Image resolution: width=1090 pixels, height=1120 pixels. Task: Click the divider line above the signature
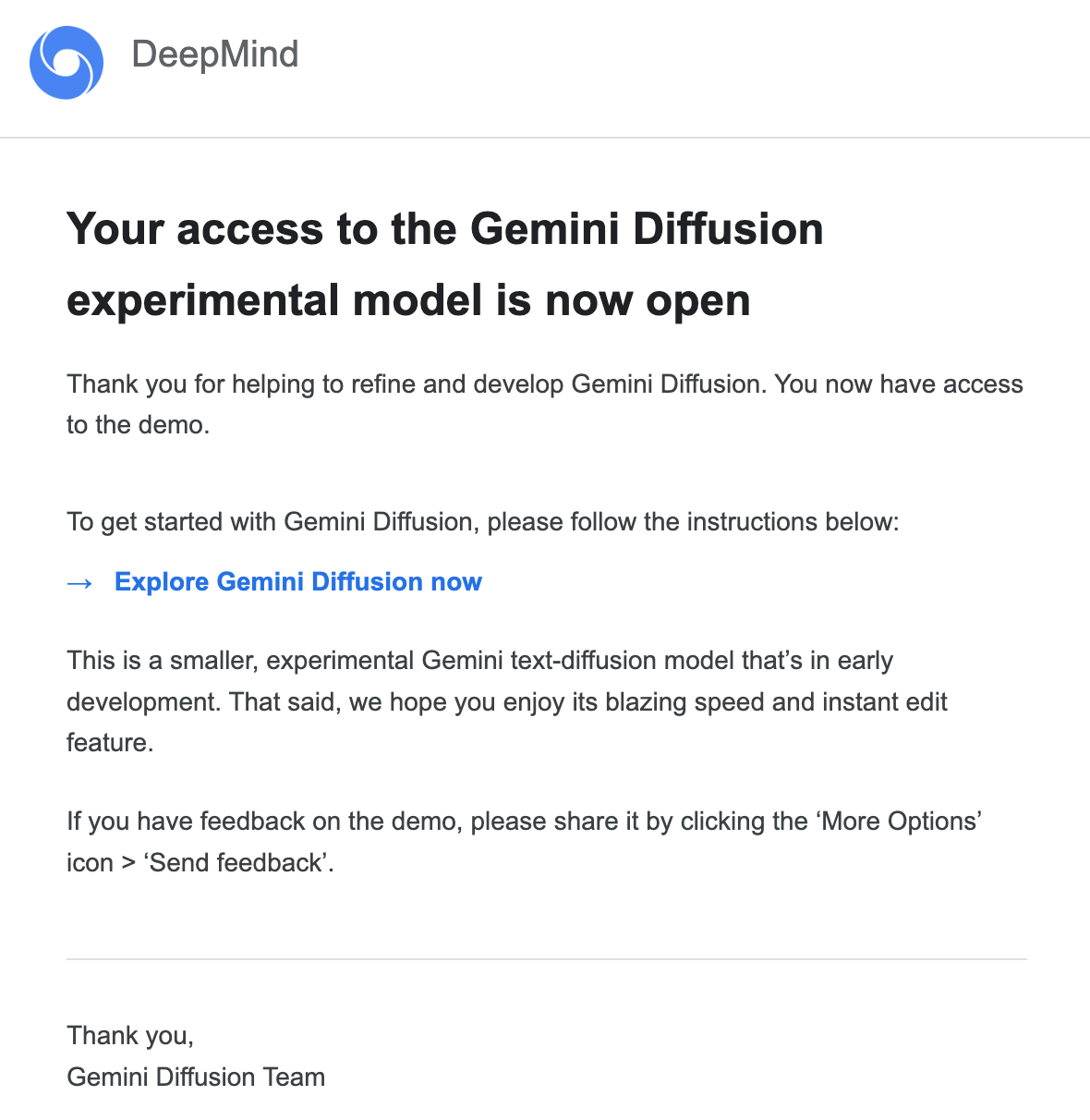point(545,959)
